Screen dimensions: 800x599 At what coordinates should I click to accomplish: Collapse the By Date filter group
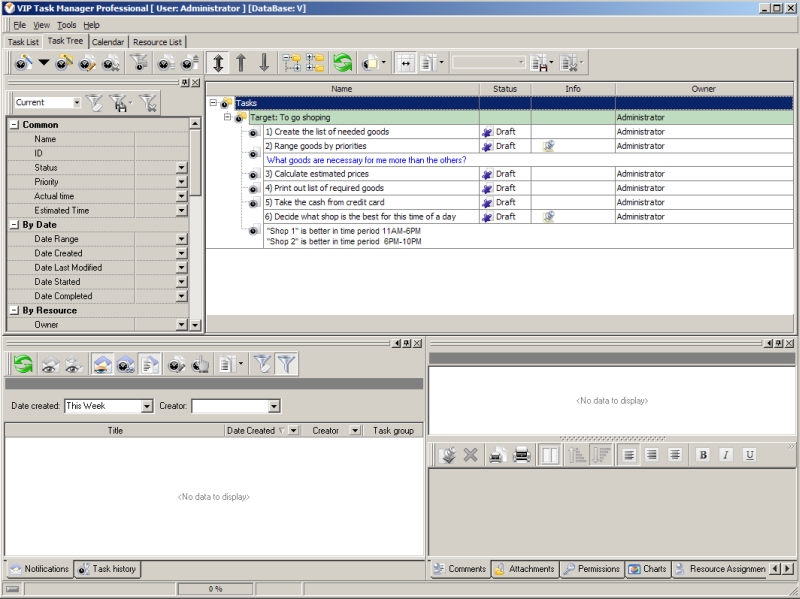[14, 224]
